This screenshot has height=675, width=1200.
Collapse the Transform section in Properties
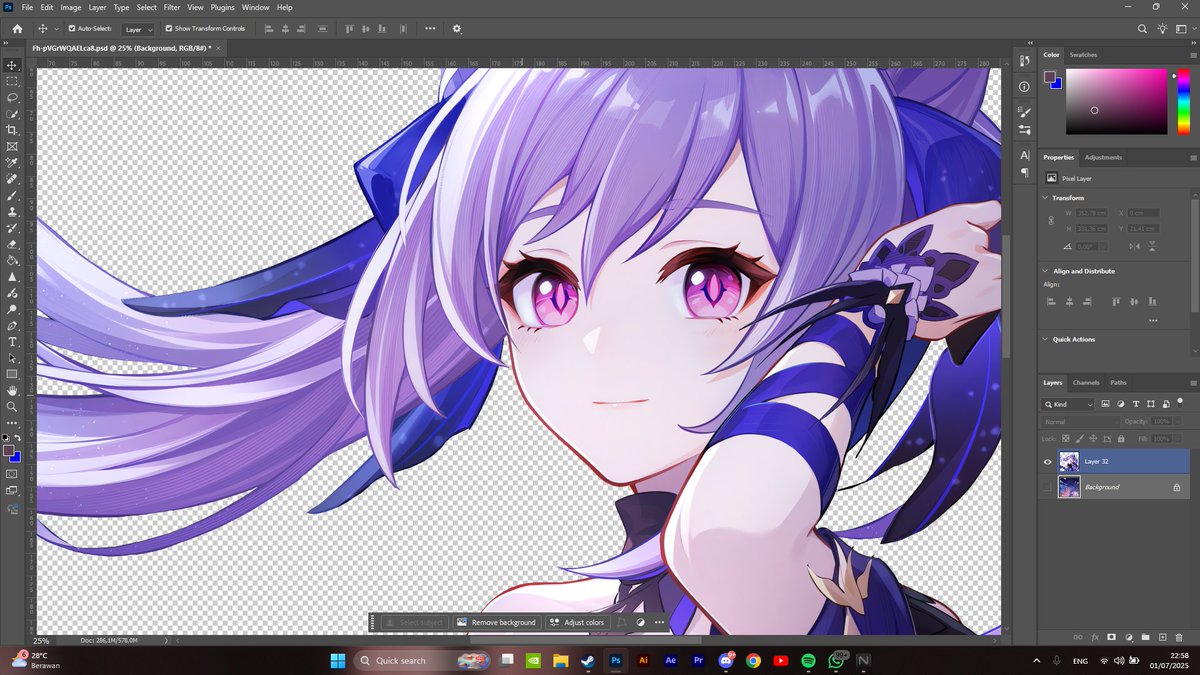[1046, 198]
